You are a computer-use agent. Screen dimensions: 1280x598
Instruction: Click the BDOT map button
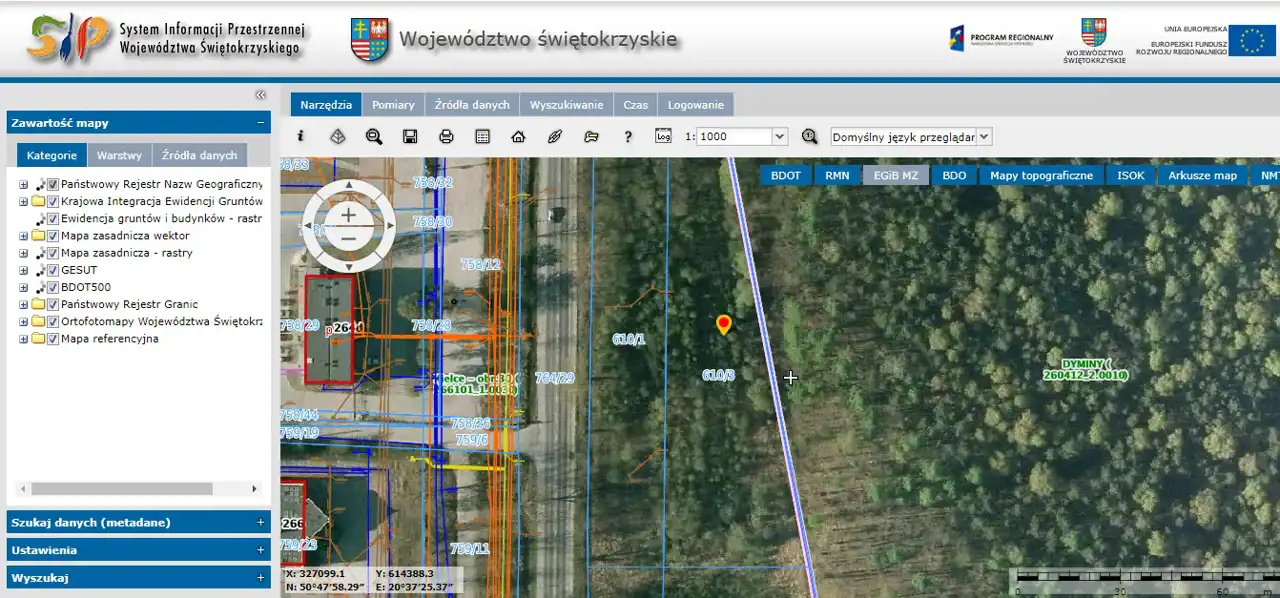[x=785, y=175]
